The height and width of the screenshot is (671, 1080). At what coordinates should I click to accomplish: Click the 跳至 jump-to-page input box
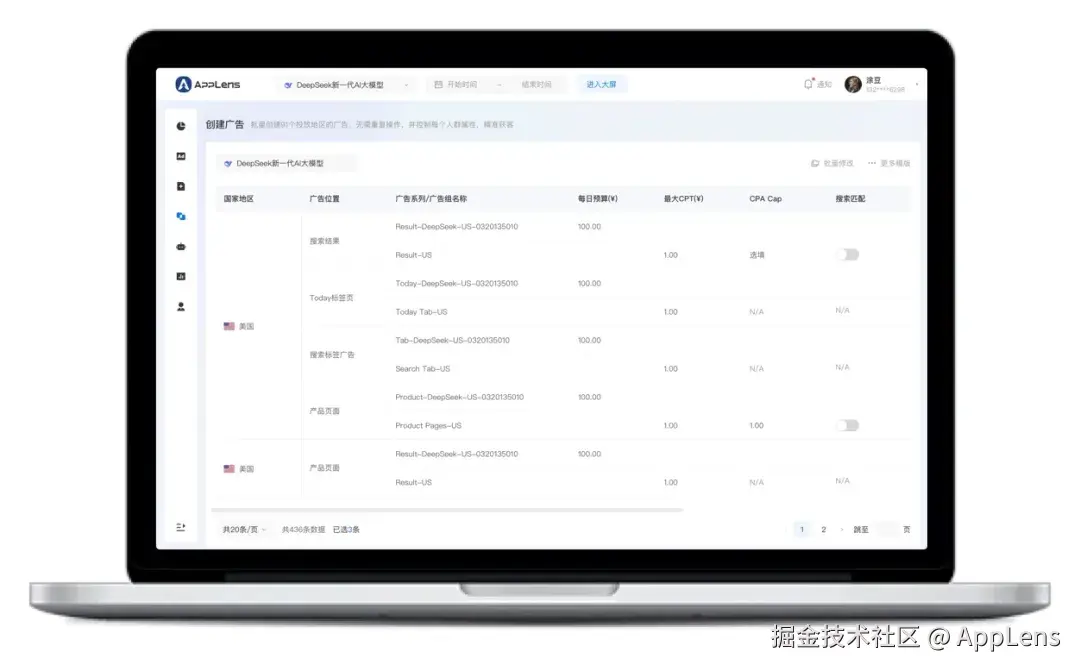pyautogui.click(x=886, y=529)
